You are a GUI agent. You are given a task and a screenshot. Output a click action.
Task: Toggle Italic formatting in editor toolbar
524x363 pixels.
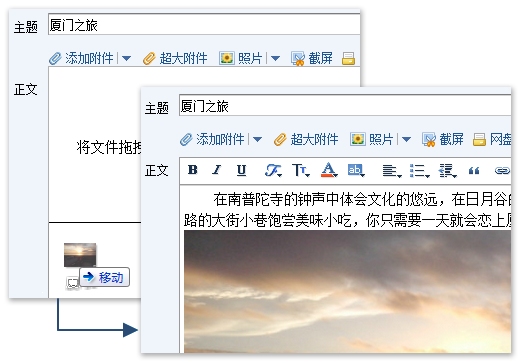point(217,170)
